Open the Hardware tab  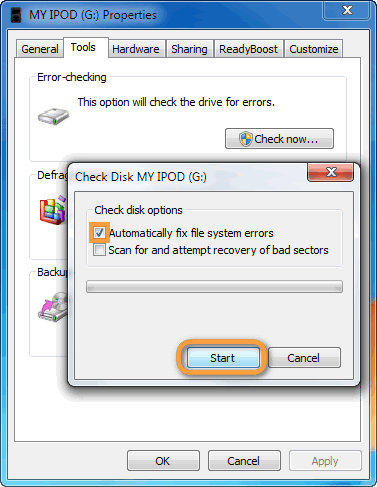[x=136, y=49]
